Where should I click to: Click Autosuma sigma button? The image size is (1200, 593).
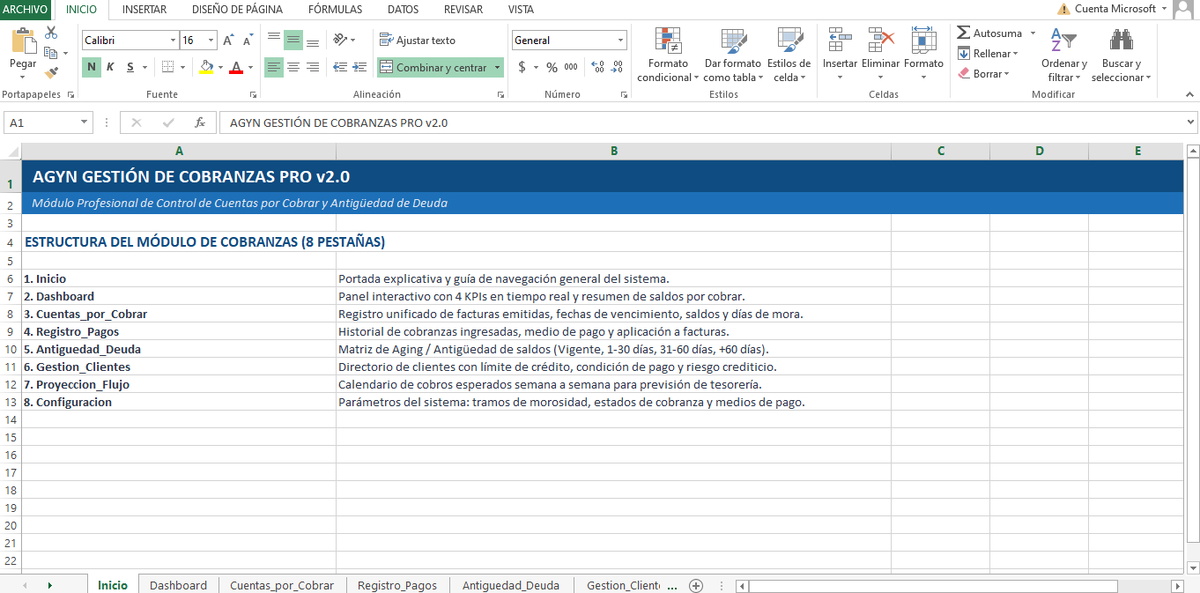990,33
